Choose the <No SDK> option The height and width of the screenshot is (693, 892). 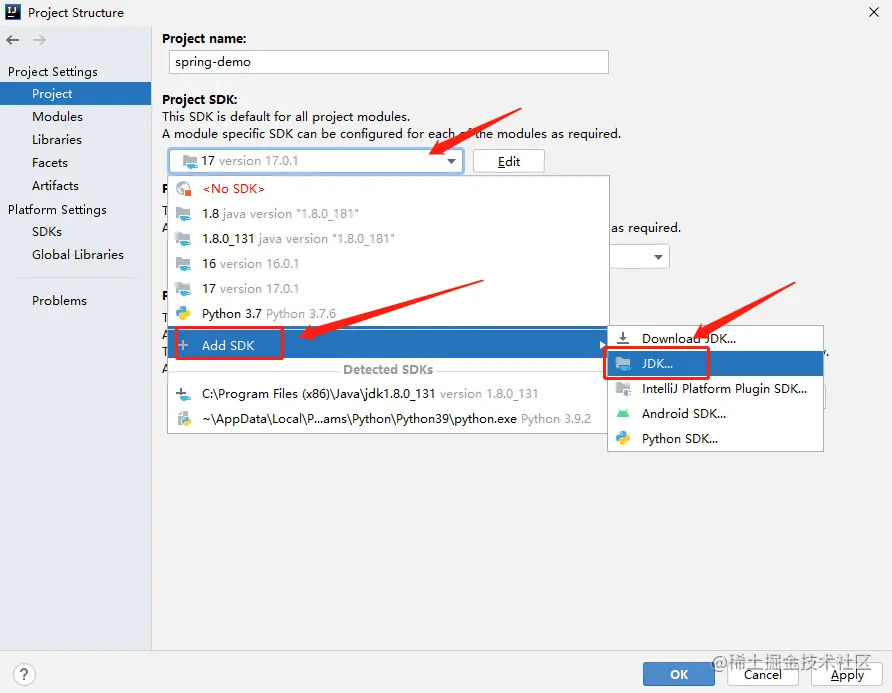click(x=389, y=188)
